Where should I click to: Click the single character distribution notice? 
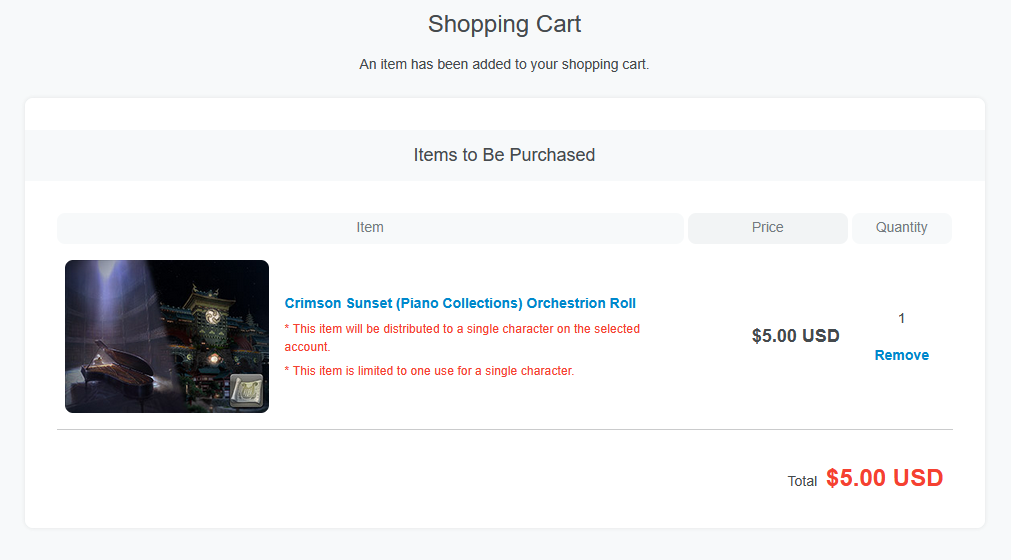462,337
